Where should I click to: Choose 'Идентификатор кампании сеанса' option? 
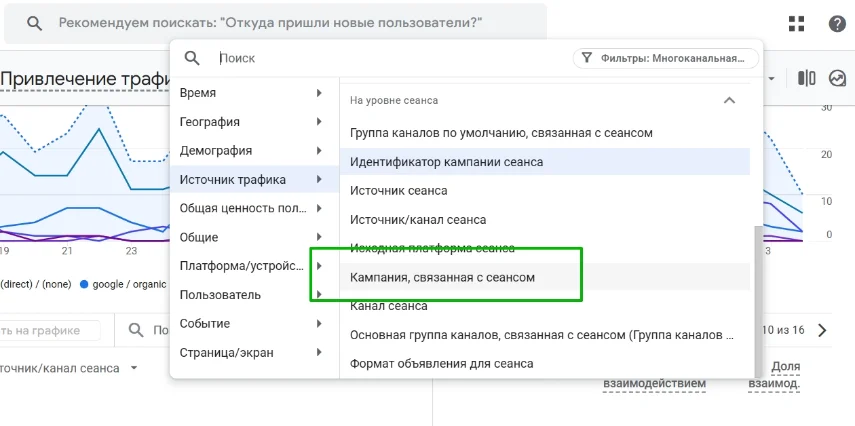click(x=446, y=161)
